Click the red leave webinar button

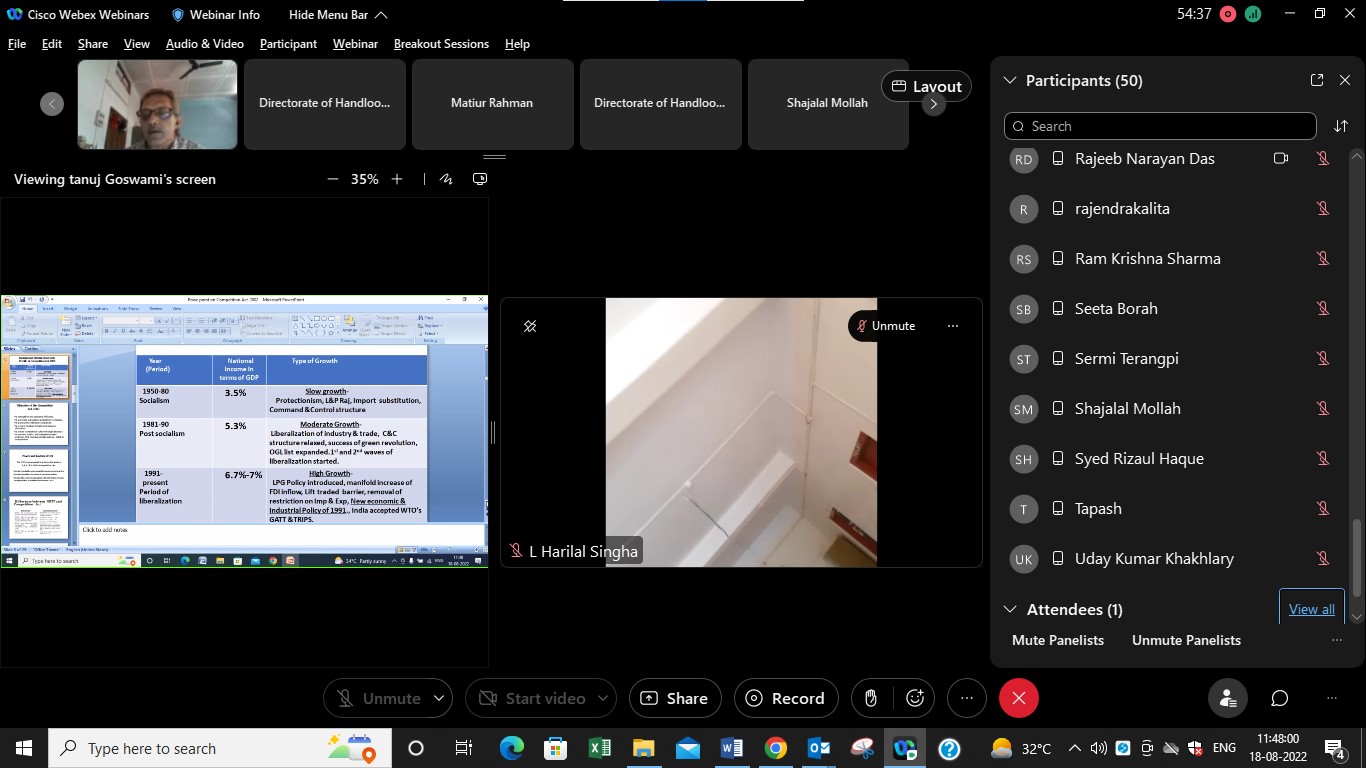pos(1019,698)
